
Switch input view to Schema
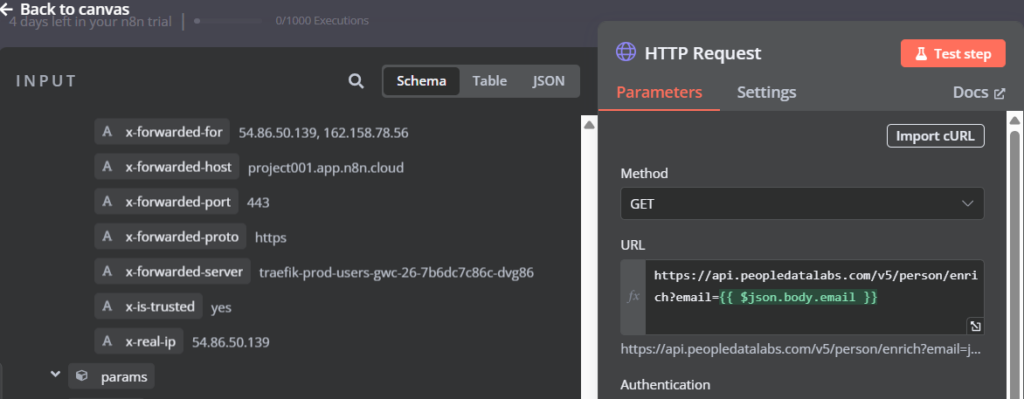[x=421, y=81]
